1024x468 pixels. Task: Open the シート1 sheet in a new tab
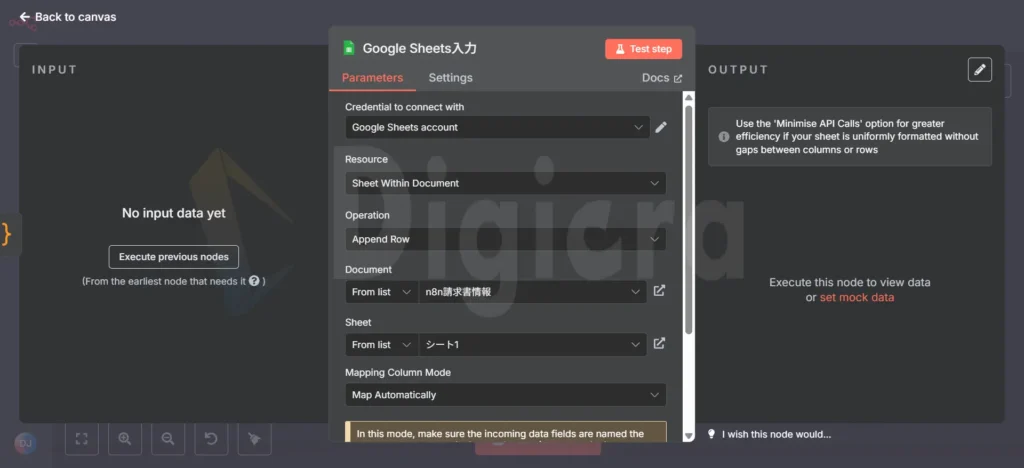click(660, 343)
